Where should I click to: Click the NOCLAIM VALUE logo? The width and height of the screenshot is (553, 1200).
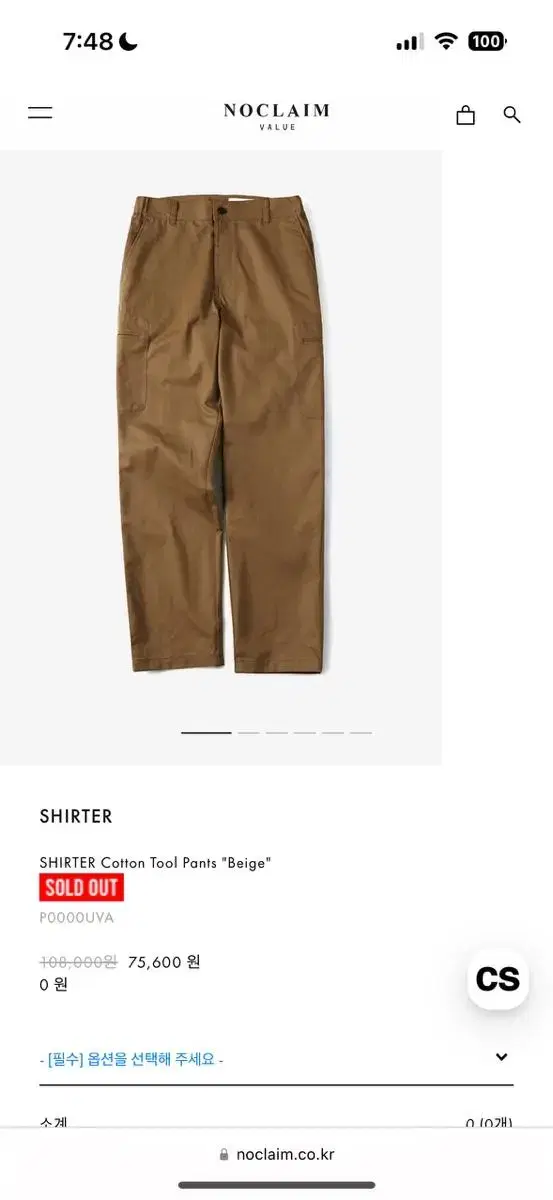pyautogui.click(x=276, y=116)
